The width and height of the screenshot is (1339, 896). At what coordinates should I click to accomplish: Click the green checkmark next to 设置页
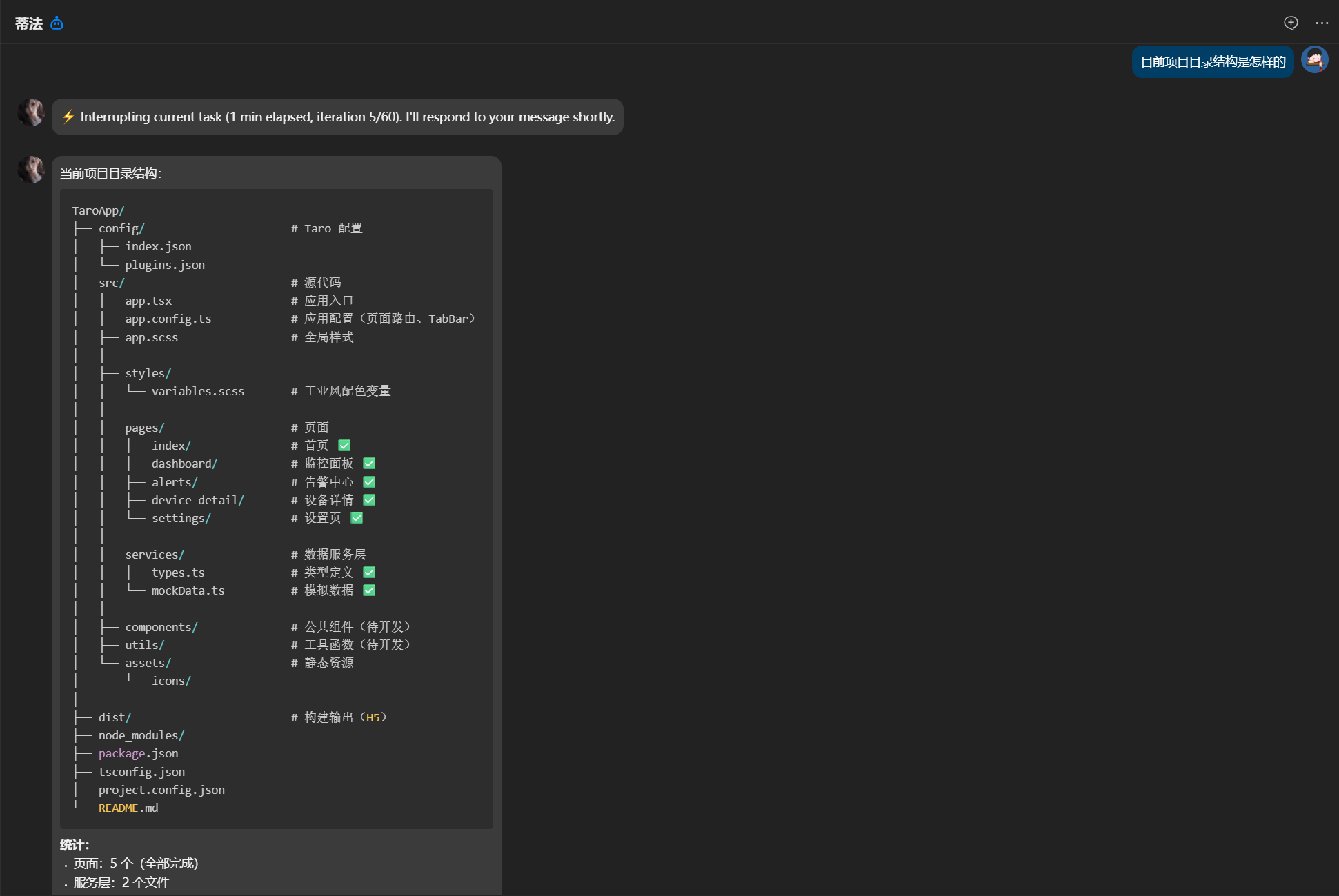357,518
